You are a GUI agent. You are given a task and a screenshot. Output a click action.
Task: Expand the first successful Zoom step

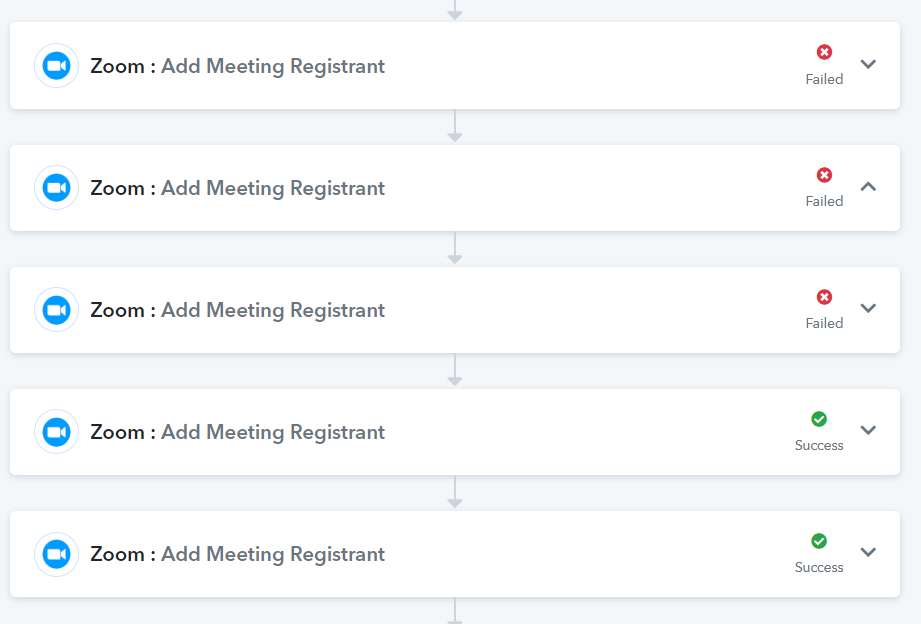point(868,430)
